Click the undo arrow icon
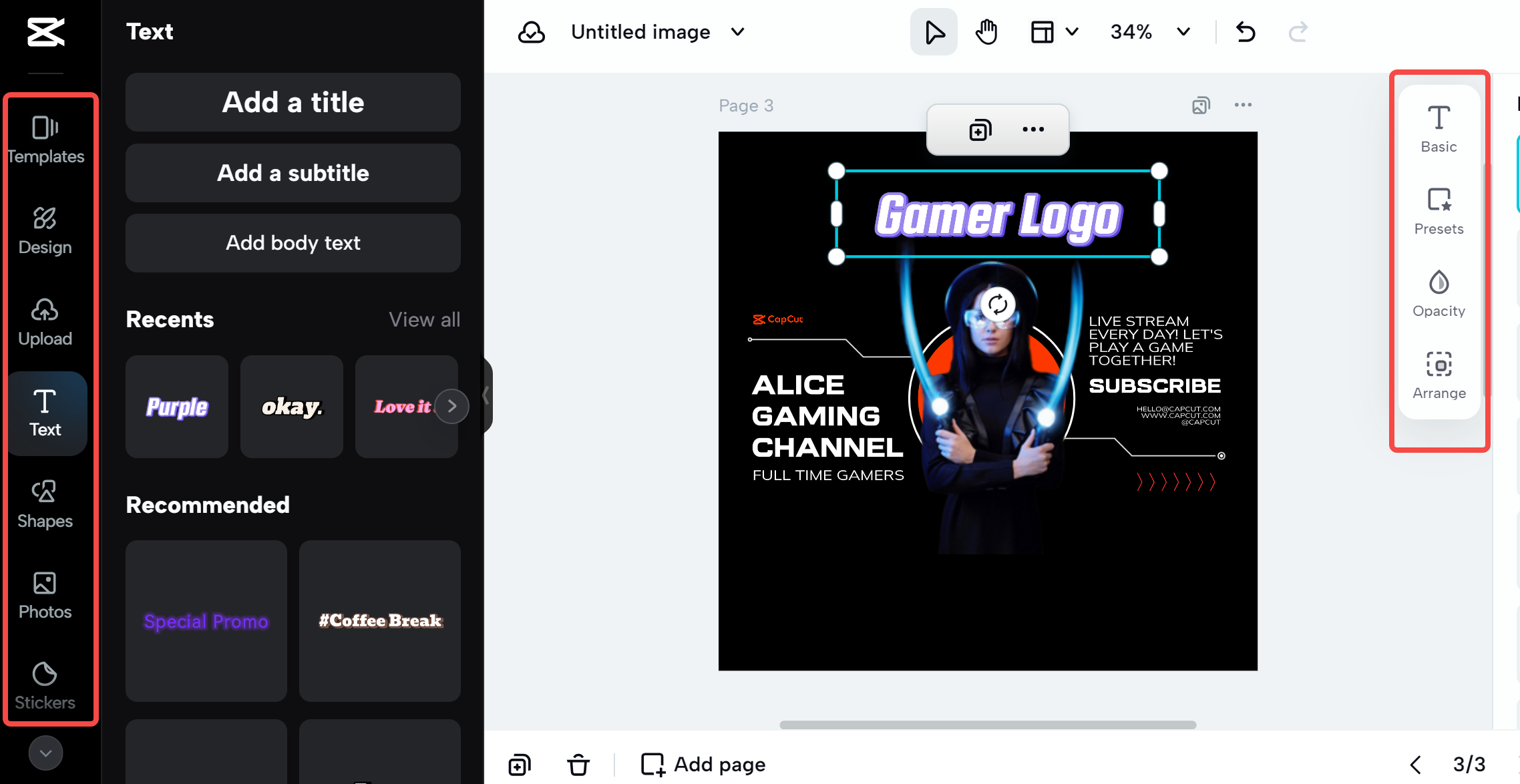This screenshot has width=1520, height=784. point(1246,32)
